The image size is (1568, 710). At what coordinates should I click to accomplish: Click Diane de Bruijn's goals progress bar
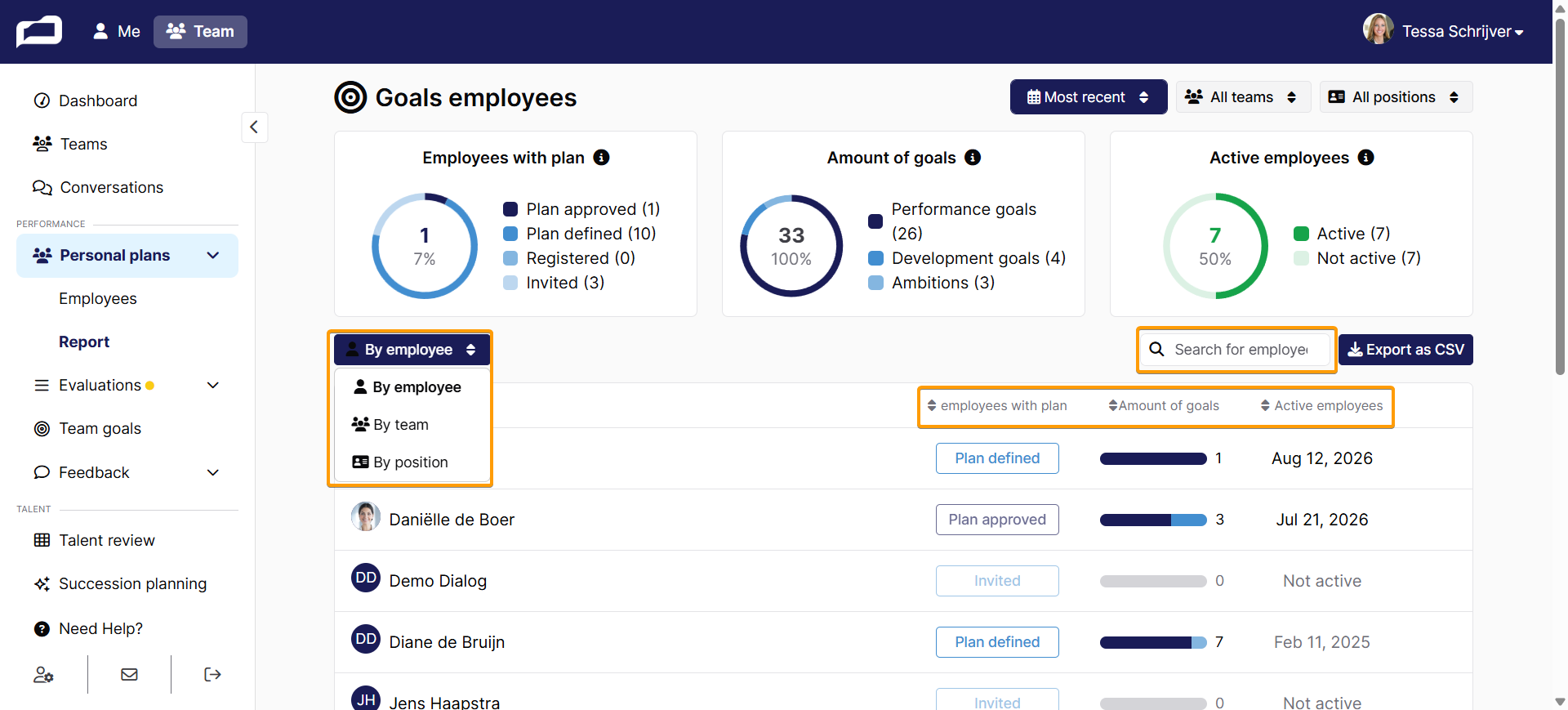coord(1153,643)
